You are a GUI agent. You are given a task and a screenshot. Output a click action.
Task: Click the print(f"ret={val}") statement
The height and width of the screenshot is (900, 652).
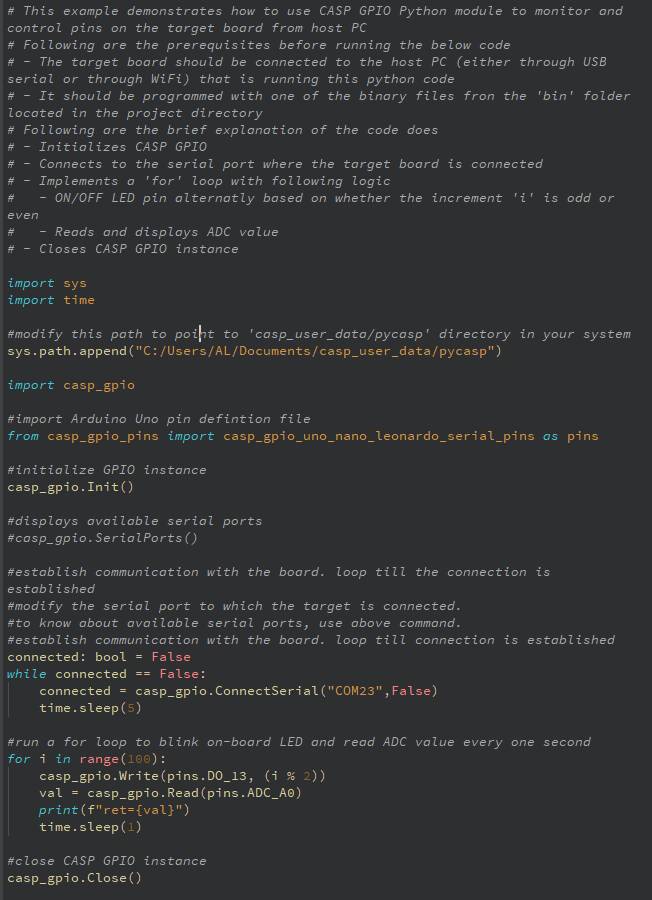pos(114,810)
